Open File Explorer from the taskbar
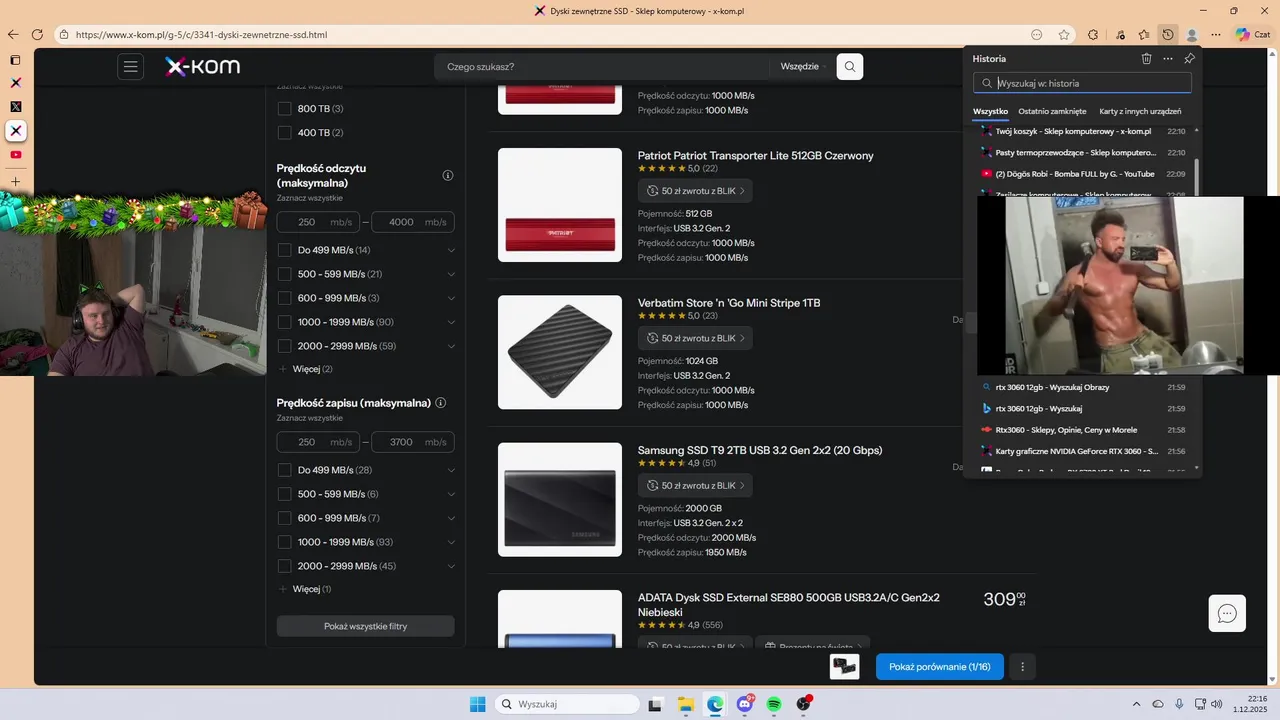 tap(686, 704)
